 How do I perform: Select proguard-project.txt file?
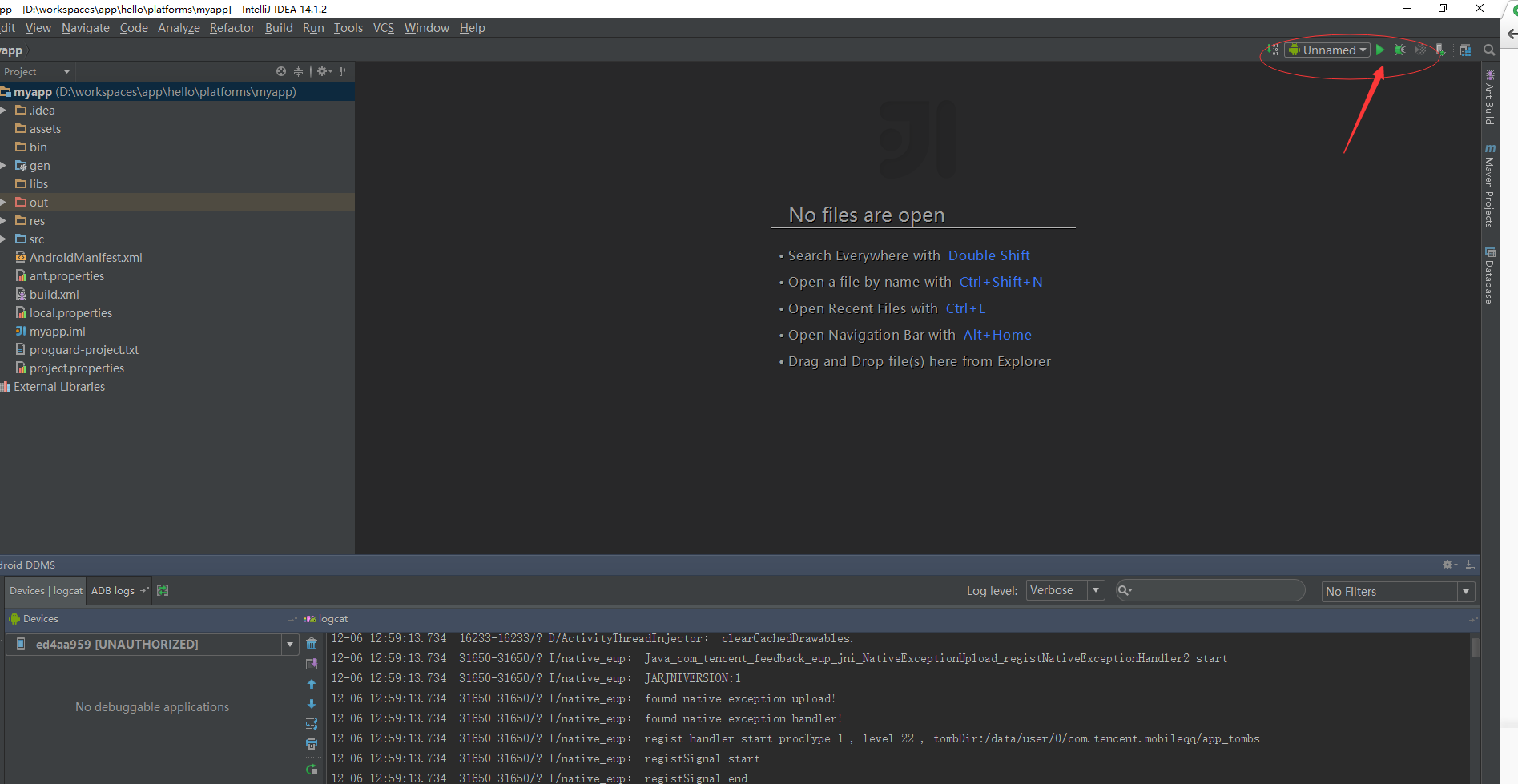(83, 350)
